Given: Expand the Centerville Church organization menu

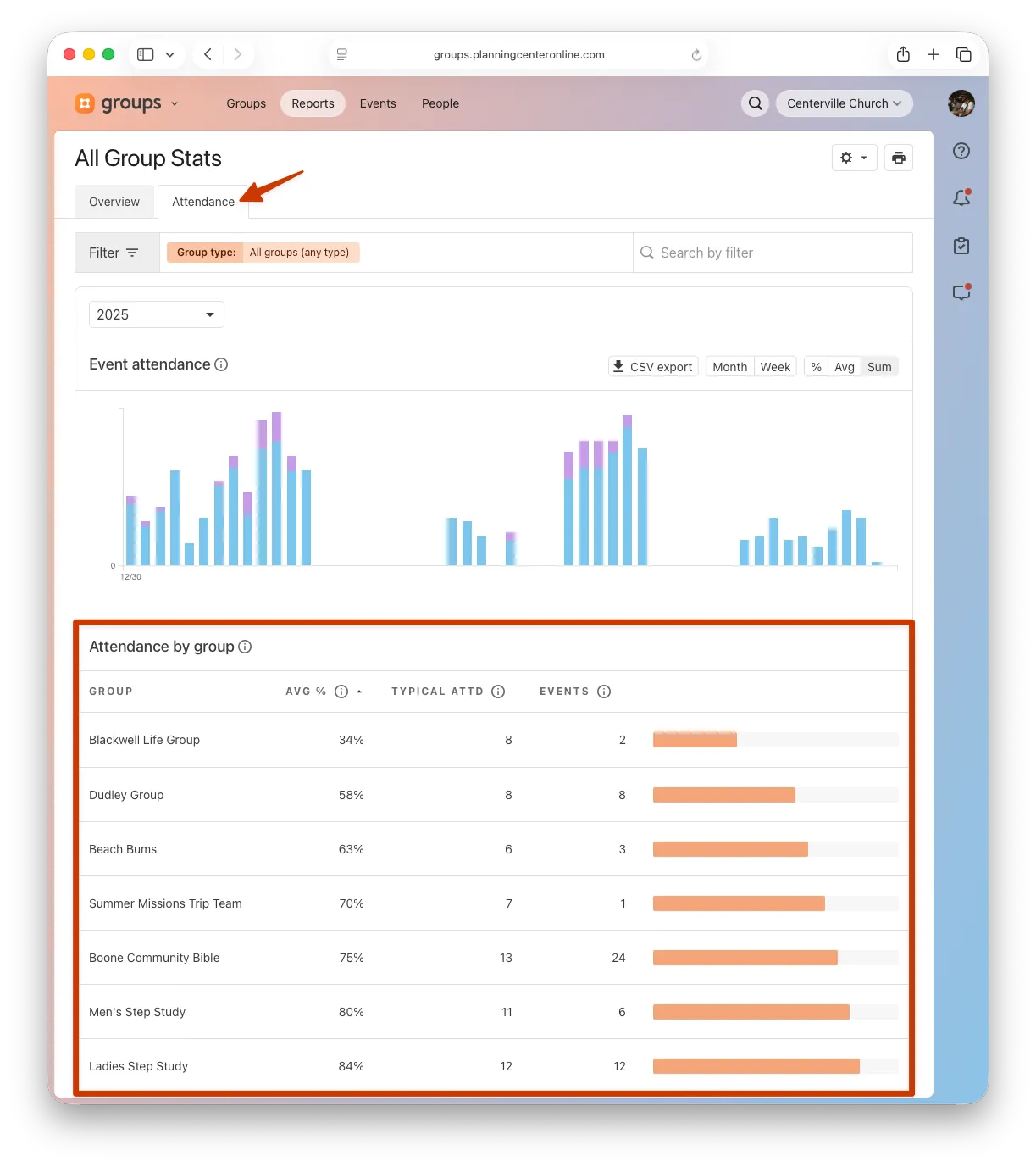Looking at the screenshot, I should point(844,103).
